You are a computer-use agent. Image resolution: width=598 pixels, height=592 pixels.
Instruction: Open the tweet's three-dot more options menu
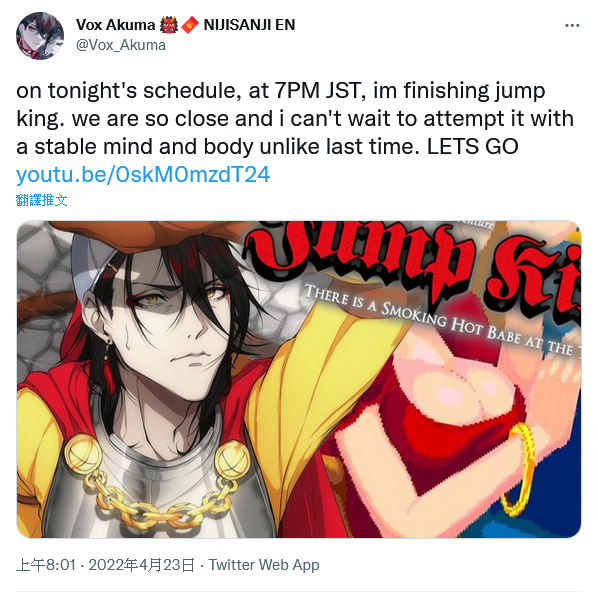pos(572,26)
